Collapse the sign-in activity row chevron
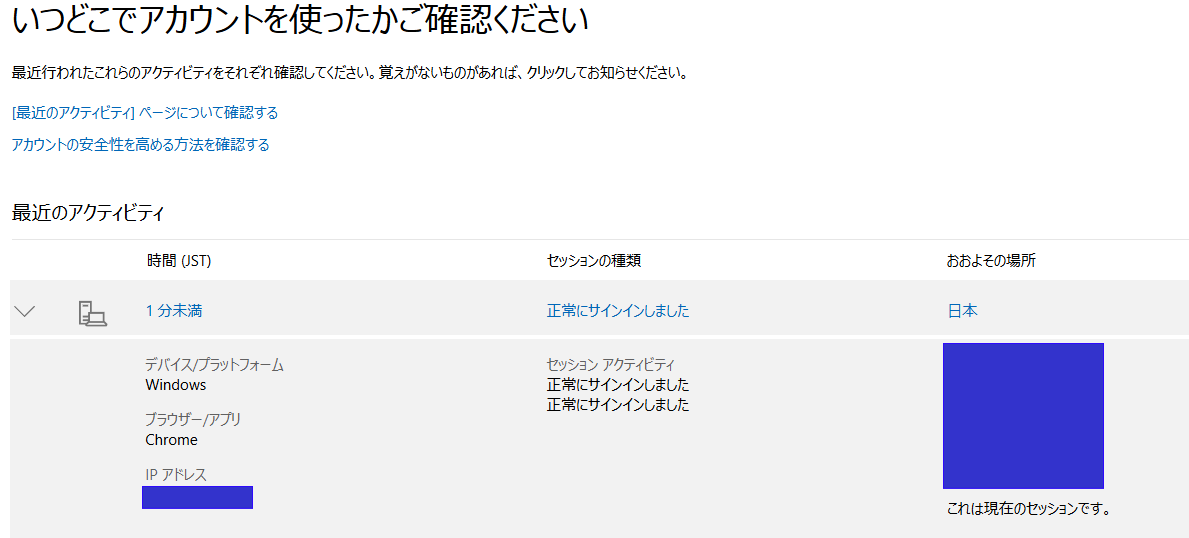 25,311
